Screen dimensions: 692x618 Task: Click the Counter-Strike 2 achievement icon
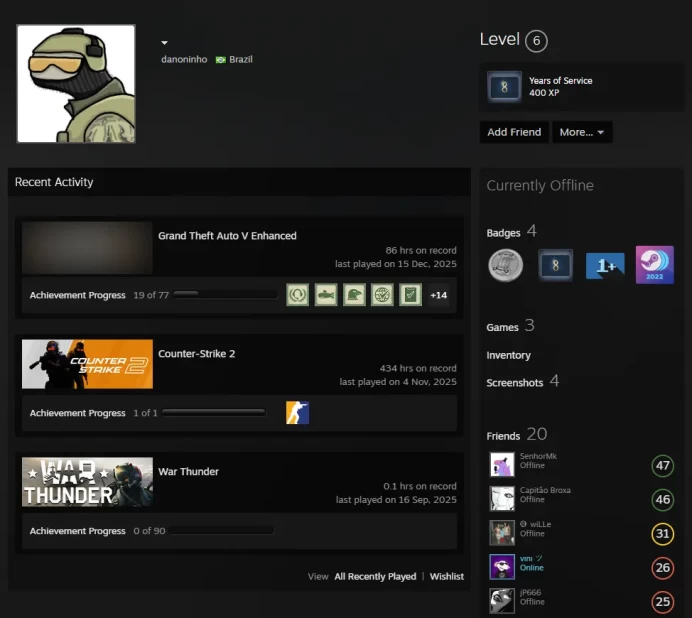pos(297,413)
